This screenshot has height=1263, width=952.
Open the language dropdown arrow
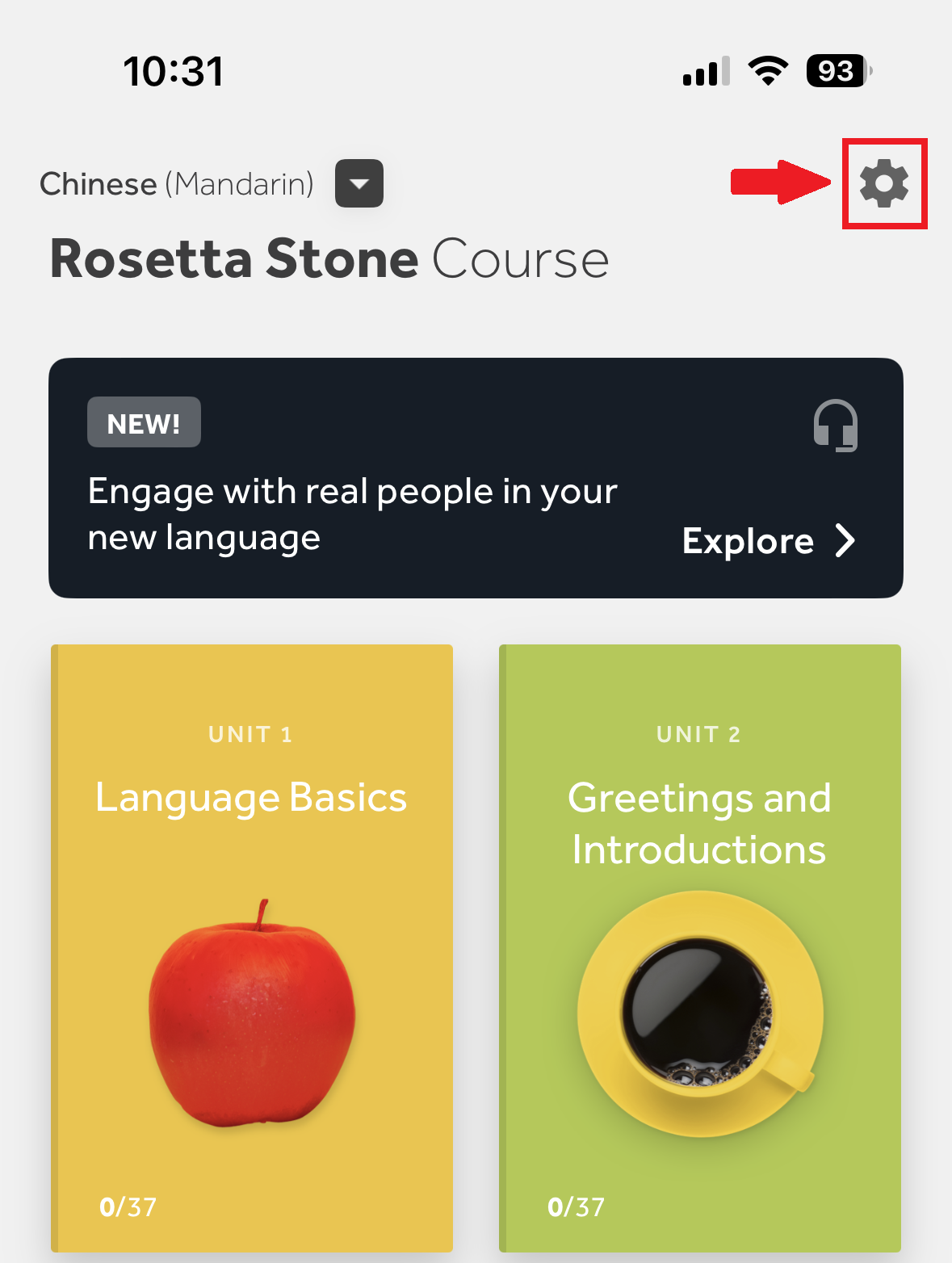point(359,183)
